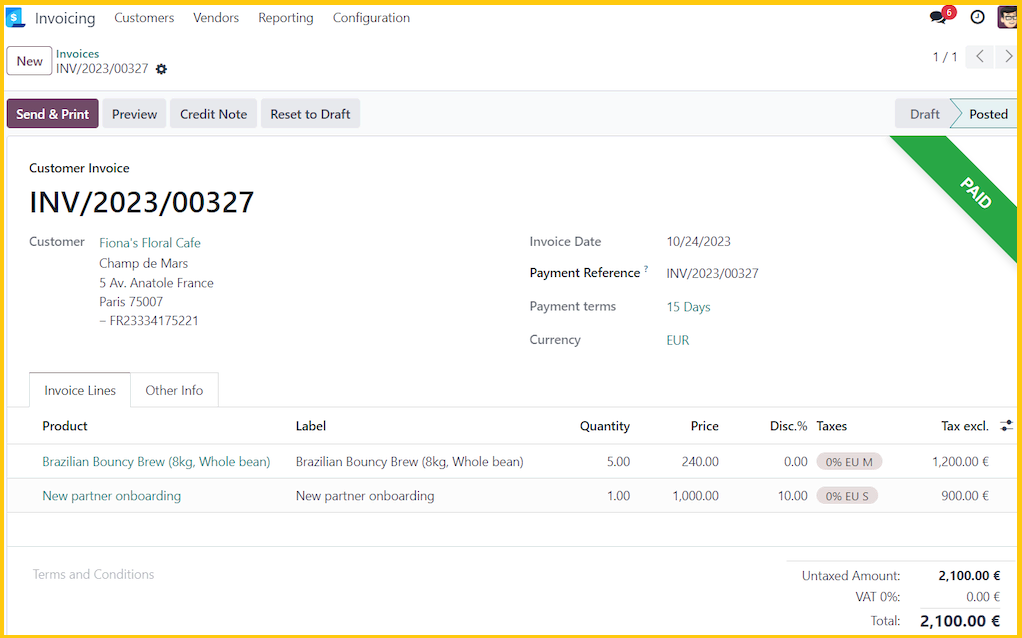Open the Vendors menu
This screenshot has width=1022, height=638.
coord(216,18)
